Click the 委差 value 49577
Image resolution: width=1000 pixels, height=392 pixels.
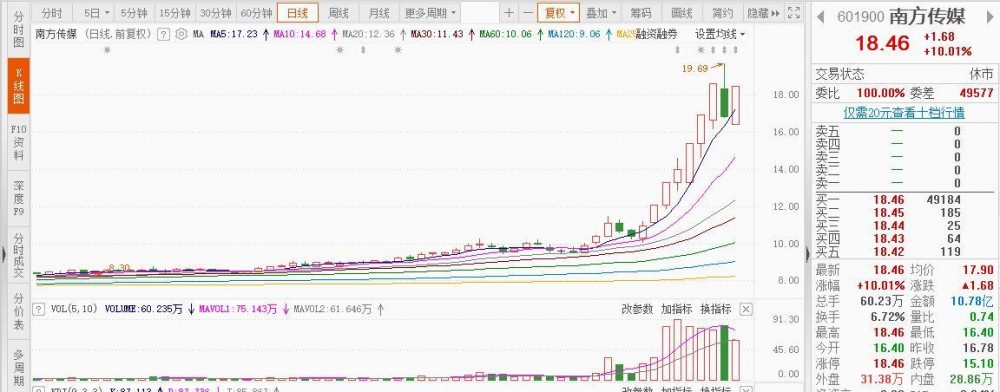point(976,93)
